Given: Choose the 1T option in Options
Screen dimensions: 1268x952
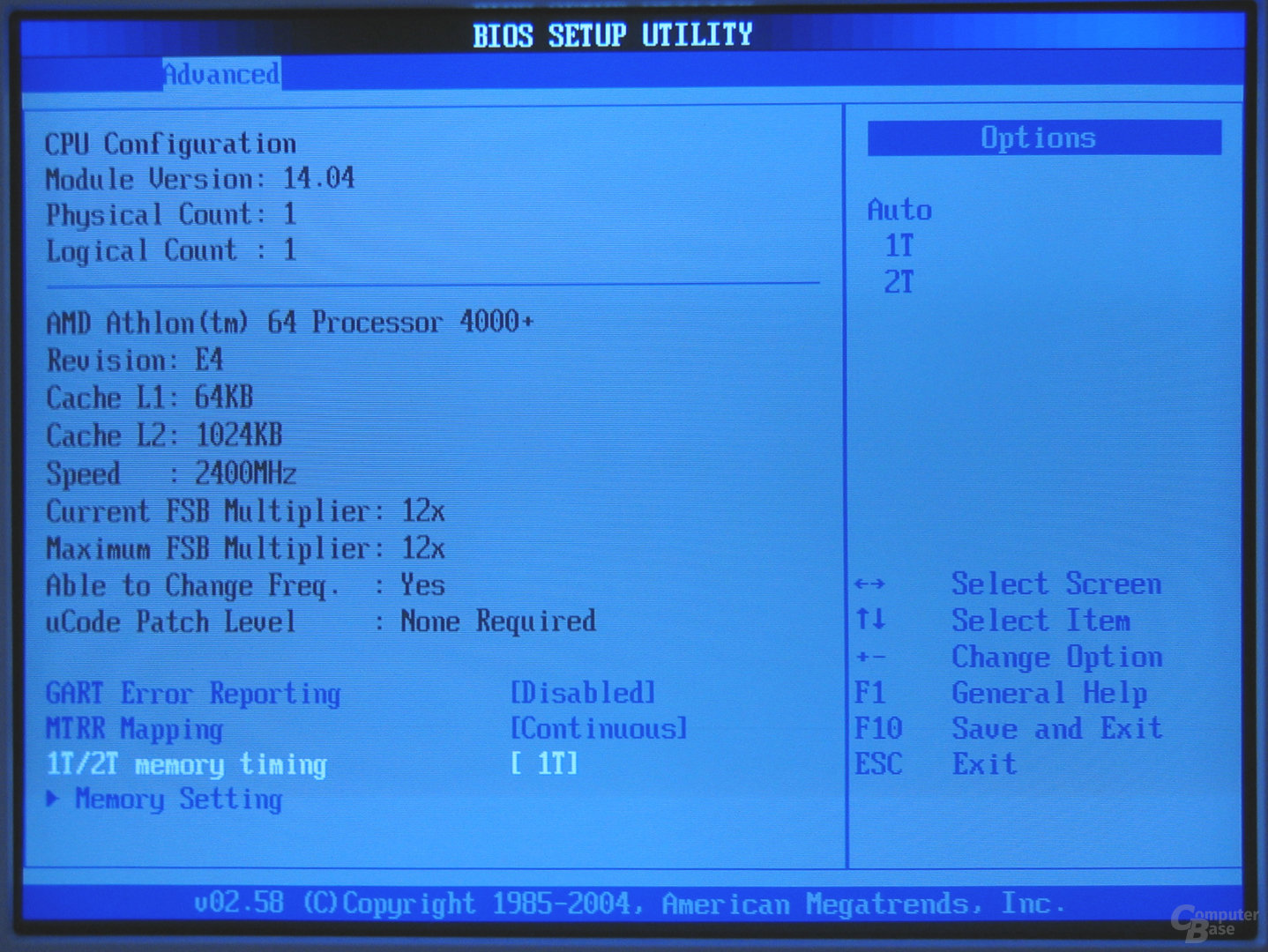Looking at the screenshot, I should tap(899, 246).
